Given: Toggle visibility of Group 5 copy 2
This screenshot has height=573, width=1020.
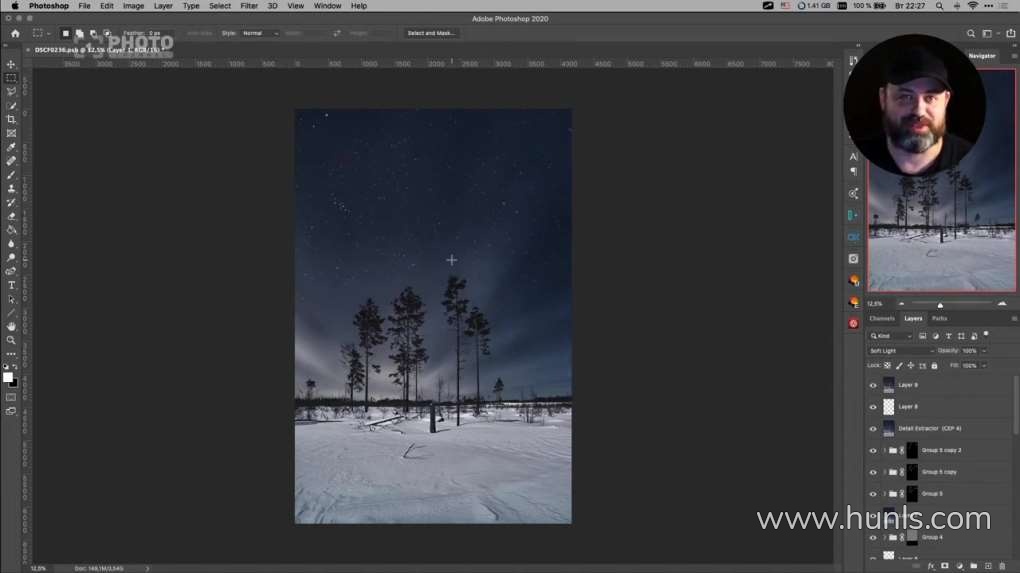Looking at the screenshot, I should pyautogui.click(x=872, y=451).
